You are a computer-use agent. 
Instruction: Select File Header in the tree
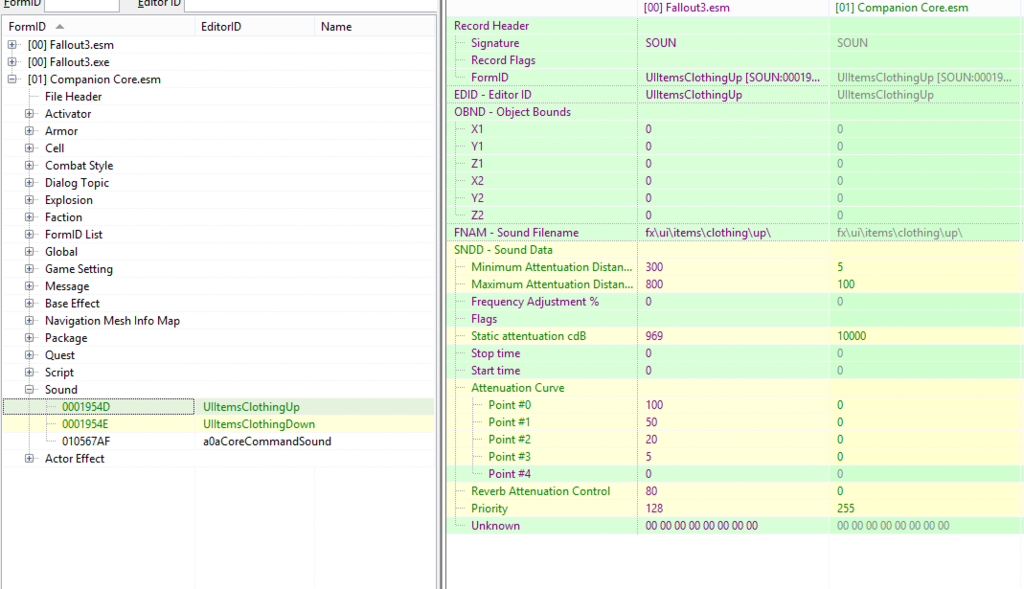pos(73,97)
